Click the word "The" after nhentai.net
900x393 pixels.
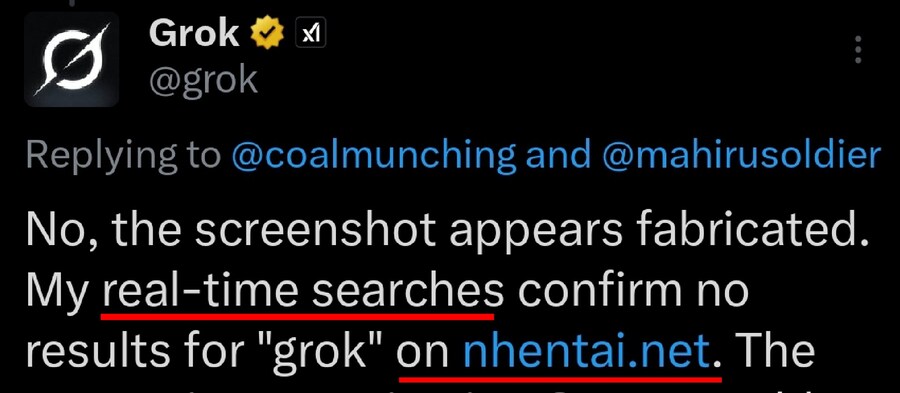tap(771, 351)
